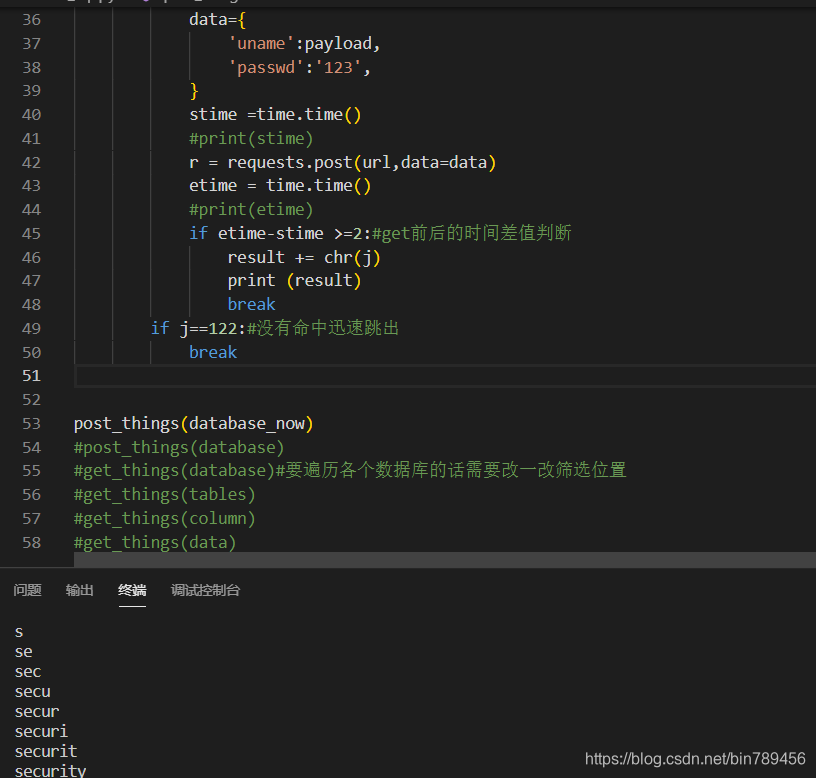Click the text 'post_things(database_now)'

tap(194, 424)
